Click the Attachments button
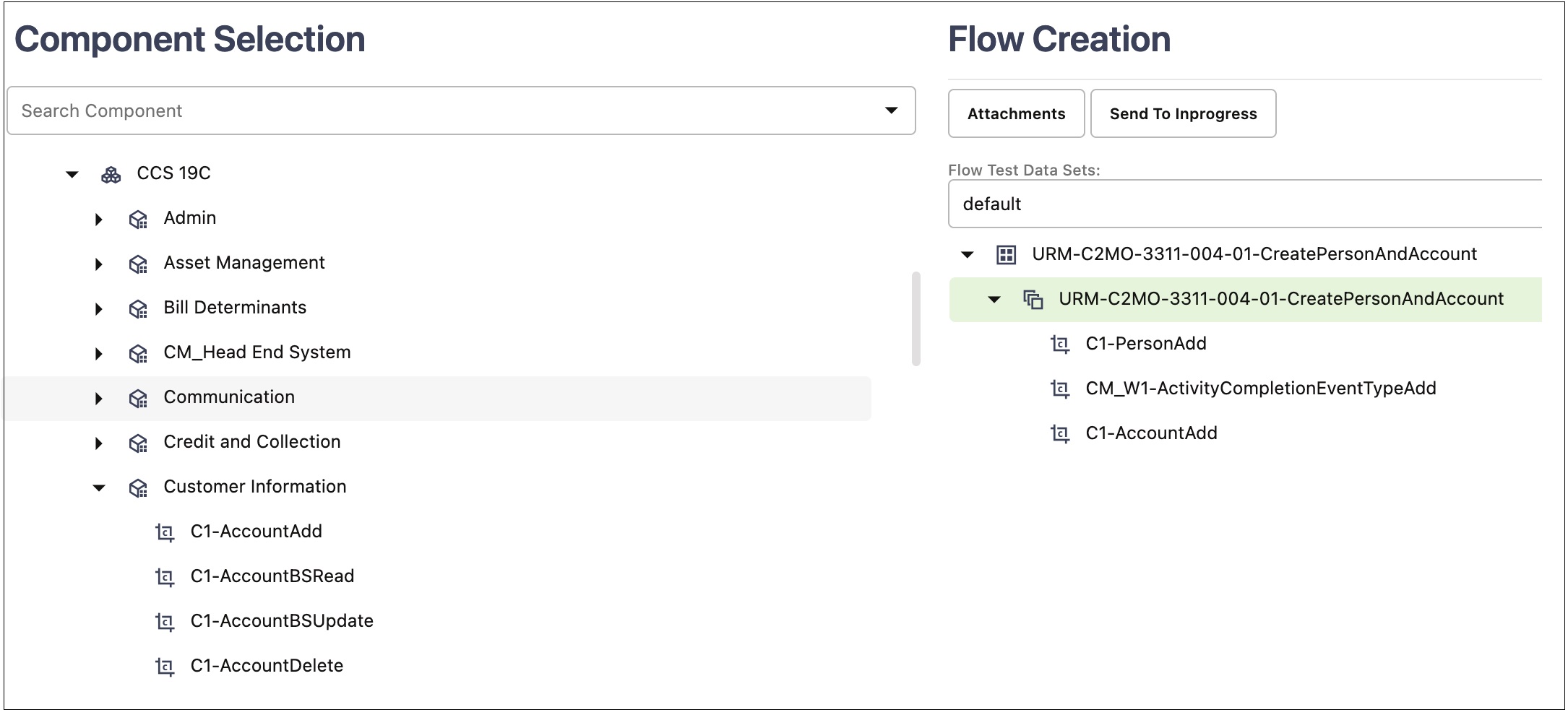 tap(1017, 113)
